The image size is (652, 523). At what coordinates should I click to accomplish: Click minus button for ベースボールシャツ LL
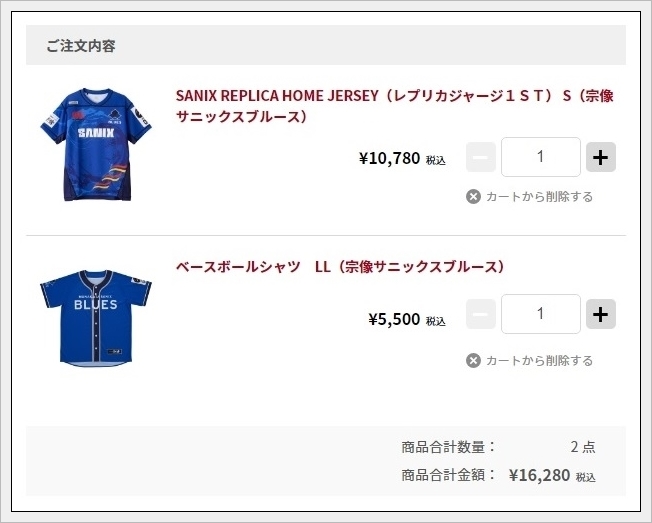pyautogui.click(x=481, y=314)
